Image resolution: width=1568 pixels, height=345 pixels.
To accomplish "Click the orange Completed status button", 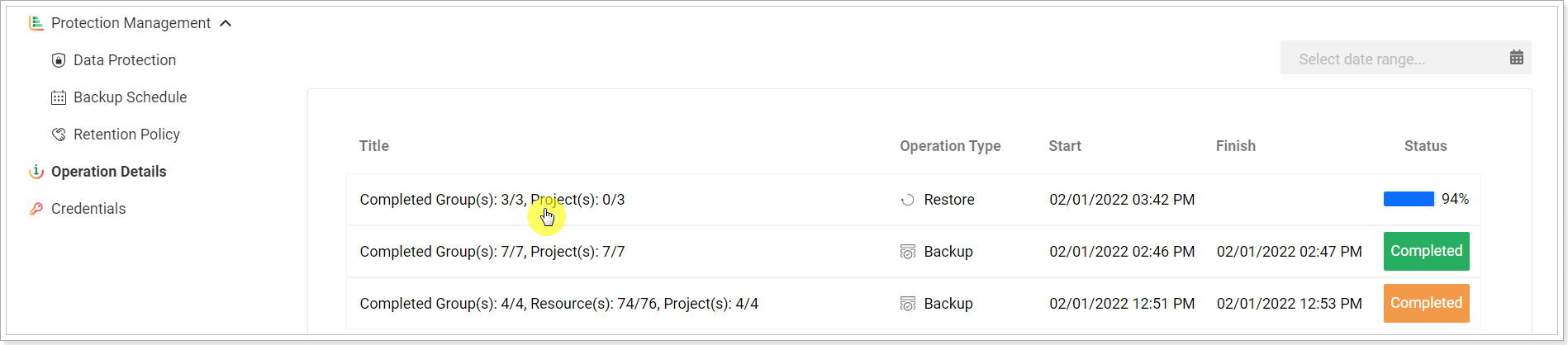I will pyautogui.click(x=1426, y=303).
